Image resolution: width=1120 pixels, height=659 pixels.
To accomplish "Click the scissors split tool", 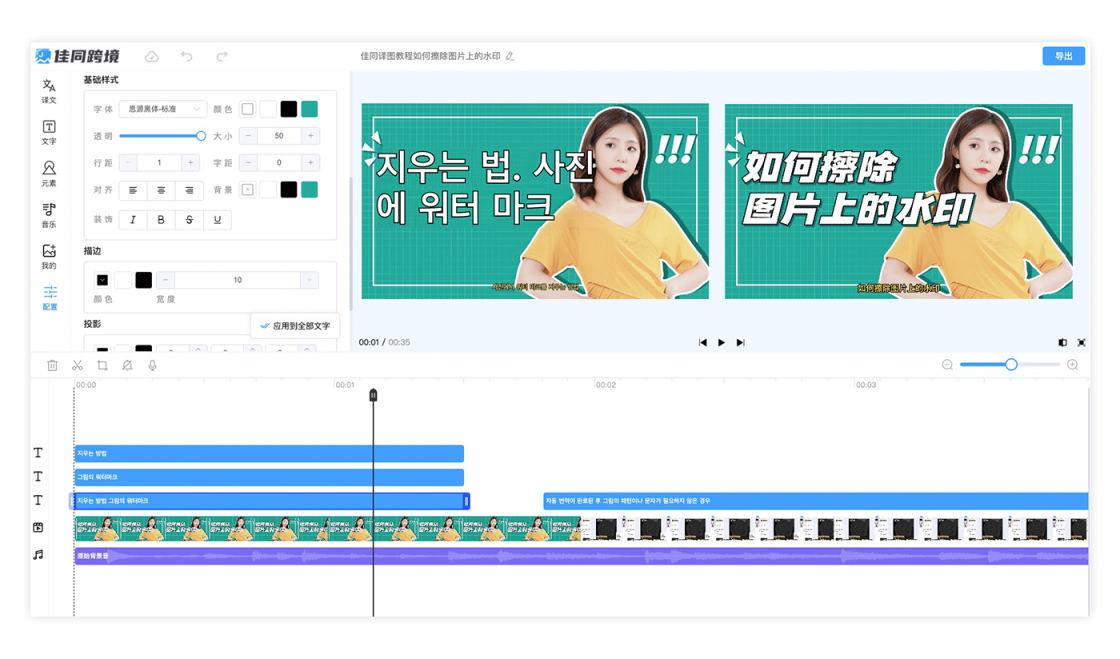I will (x=77, y=366).
